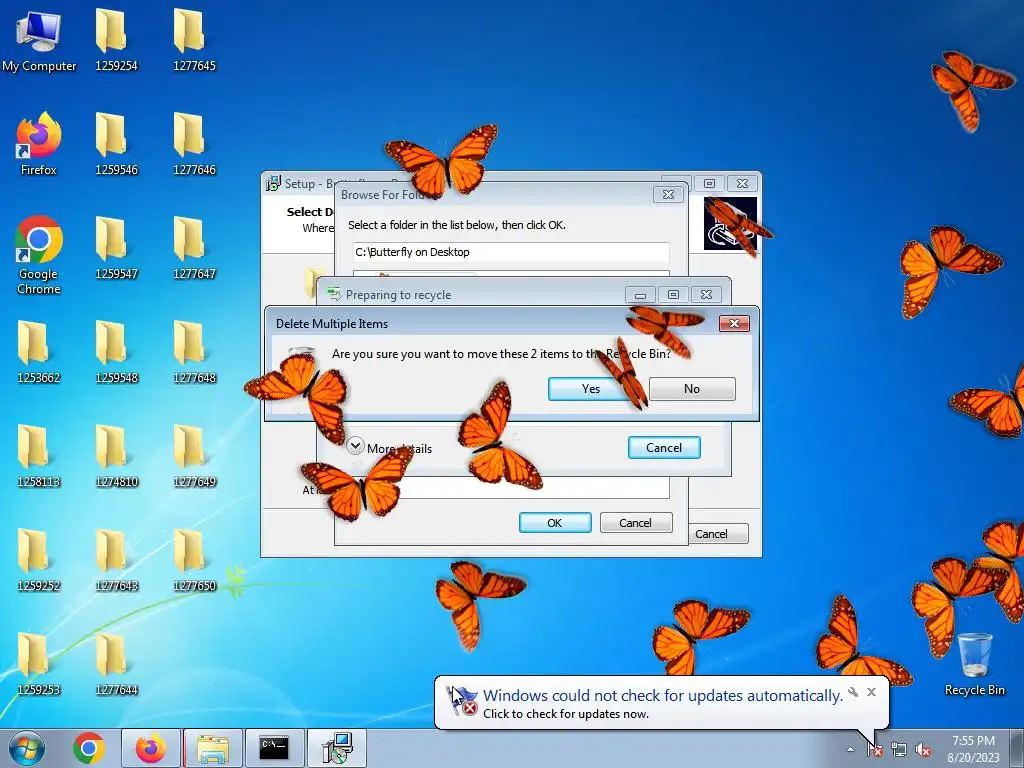Viewport: 1024px width, 768px height.
Task: Launch Firefox from the taskbar
Action: [150, 748]
